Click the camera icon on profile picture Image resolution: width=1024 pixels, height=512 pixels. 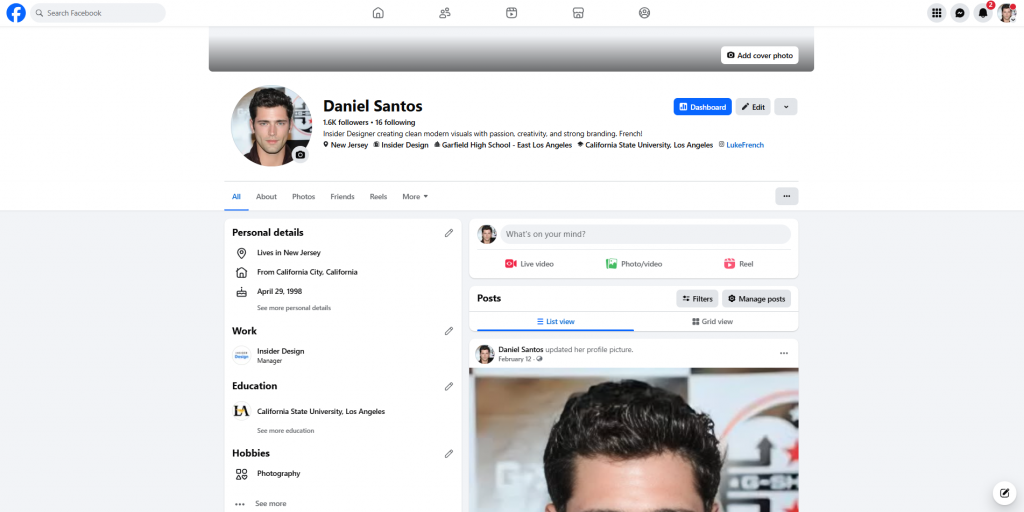(x=300, y=155)
